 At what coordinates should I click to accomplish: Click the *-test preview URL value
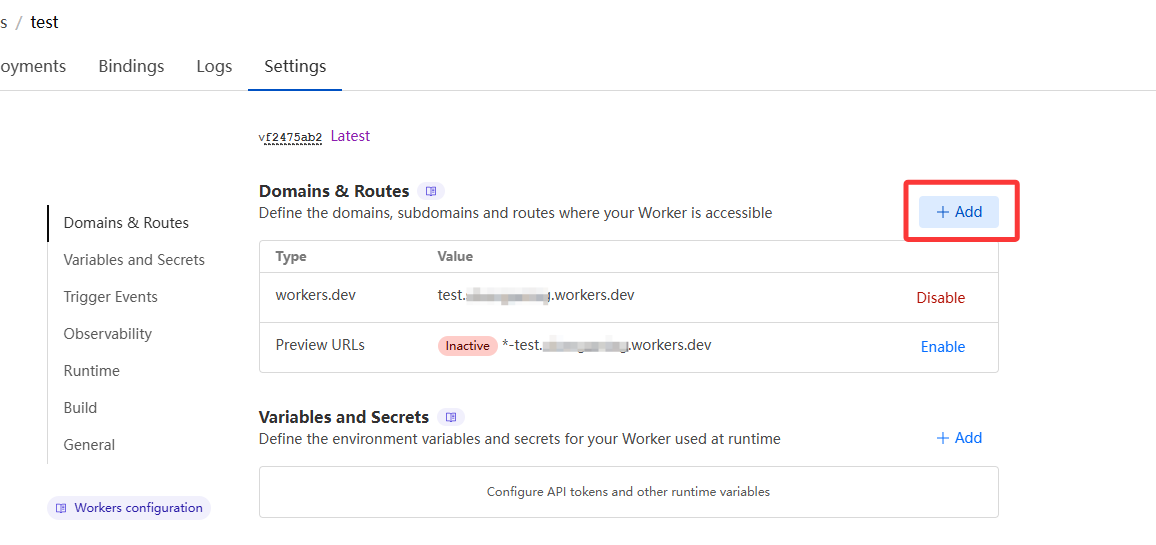[x=606, y=344]
